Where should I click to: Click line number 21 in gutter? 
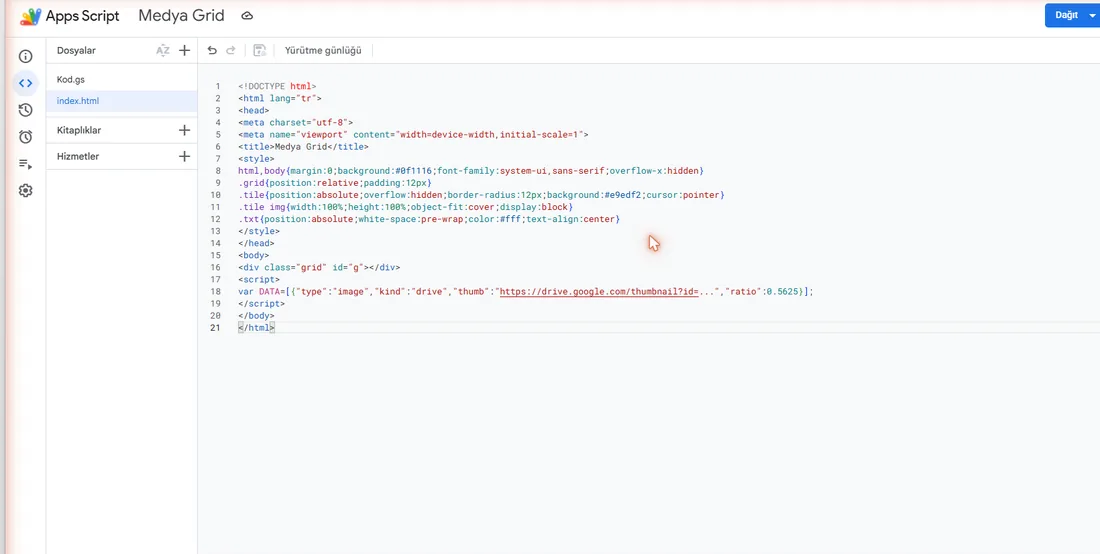pyautogui.click(x=215, y=328)
